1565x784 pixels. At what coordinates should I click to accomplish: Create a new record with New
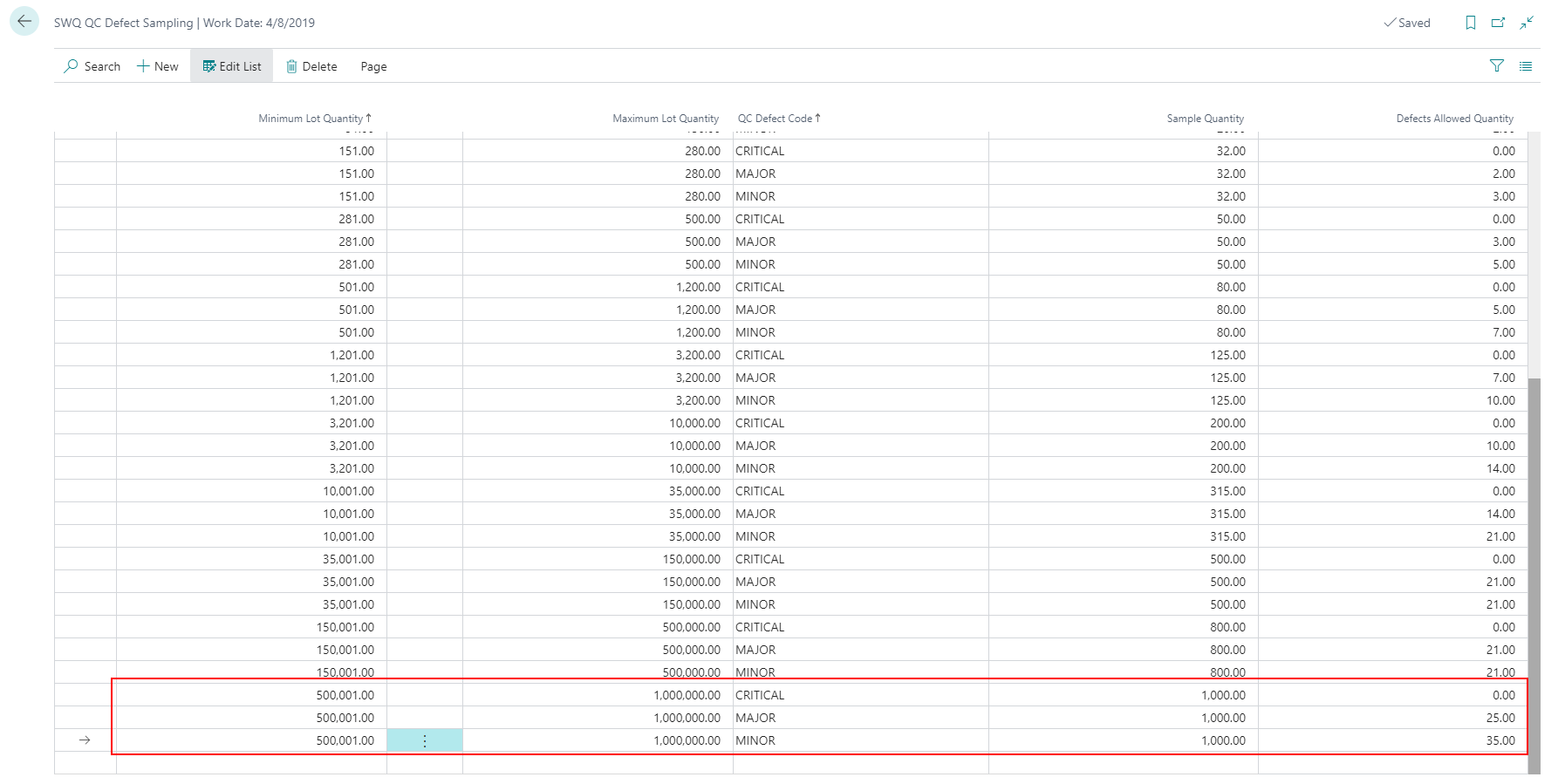point(158,66)
